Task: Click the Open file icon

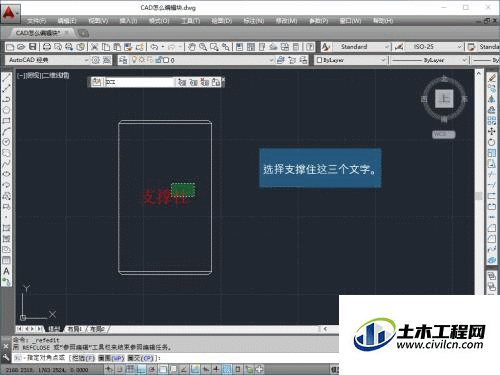Action: pos(21,47)
